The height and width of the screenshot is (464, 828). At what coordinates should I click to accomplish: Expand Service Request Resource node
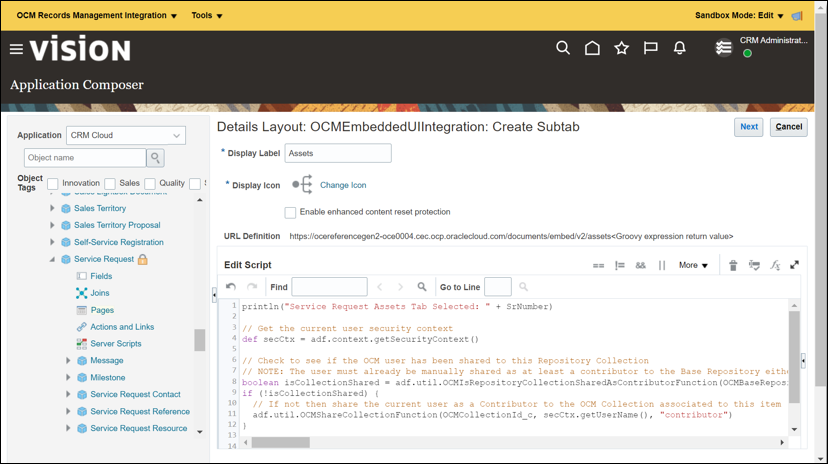tap(68, 428)
